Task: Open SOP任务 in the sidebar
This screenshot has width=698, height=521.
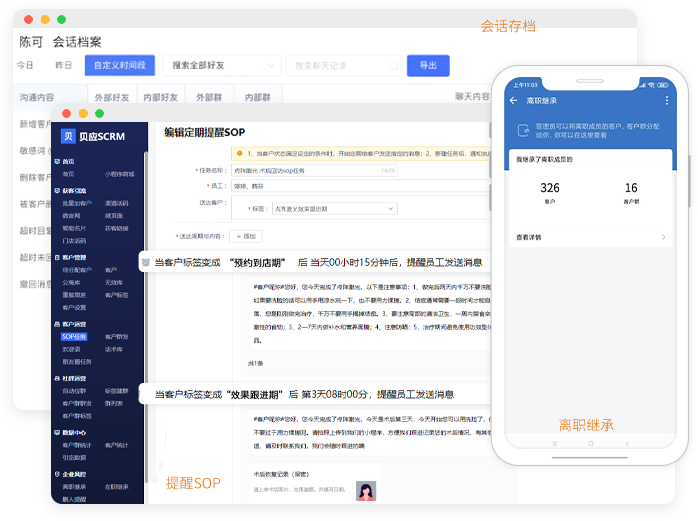Action: [x=75, y=337]
